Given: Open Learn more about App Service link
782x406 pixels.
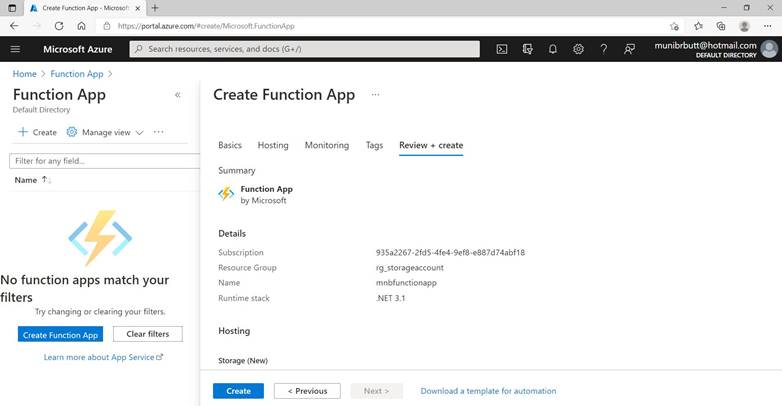Looking at the screenshot, I should (x=103, y=357).
